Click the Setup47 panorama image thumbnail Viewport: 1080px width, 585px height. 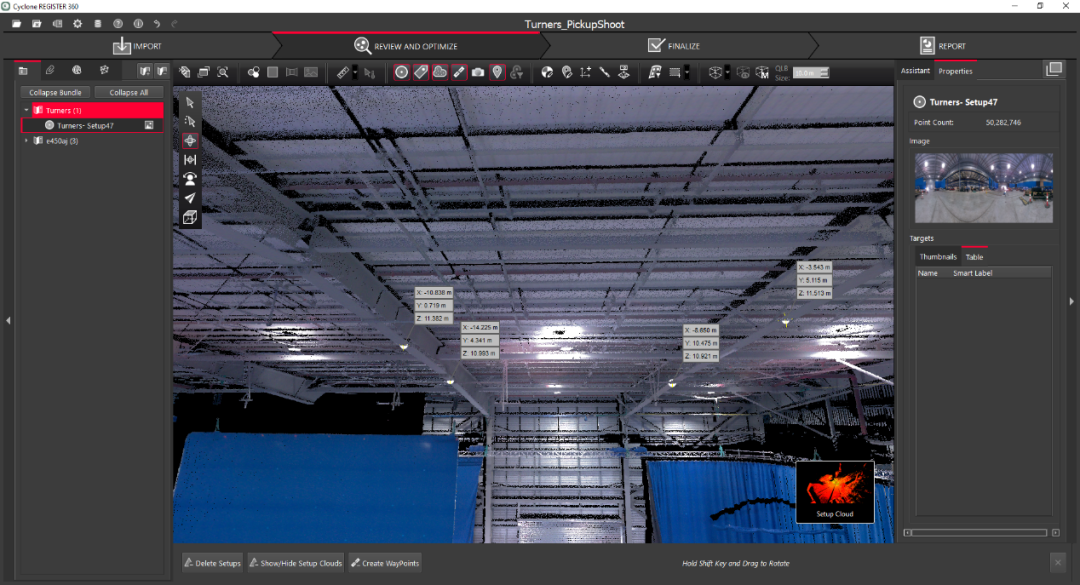click(983, 187)
